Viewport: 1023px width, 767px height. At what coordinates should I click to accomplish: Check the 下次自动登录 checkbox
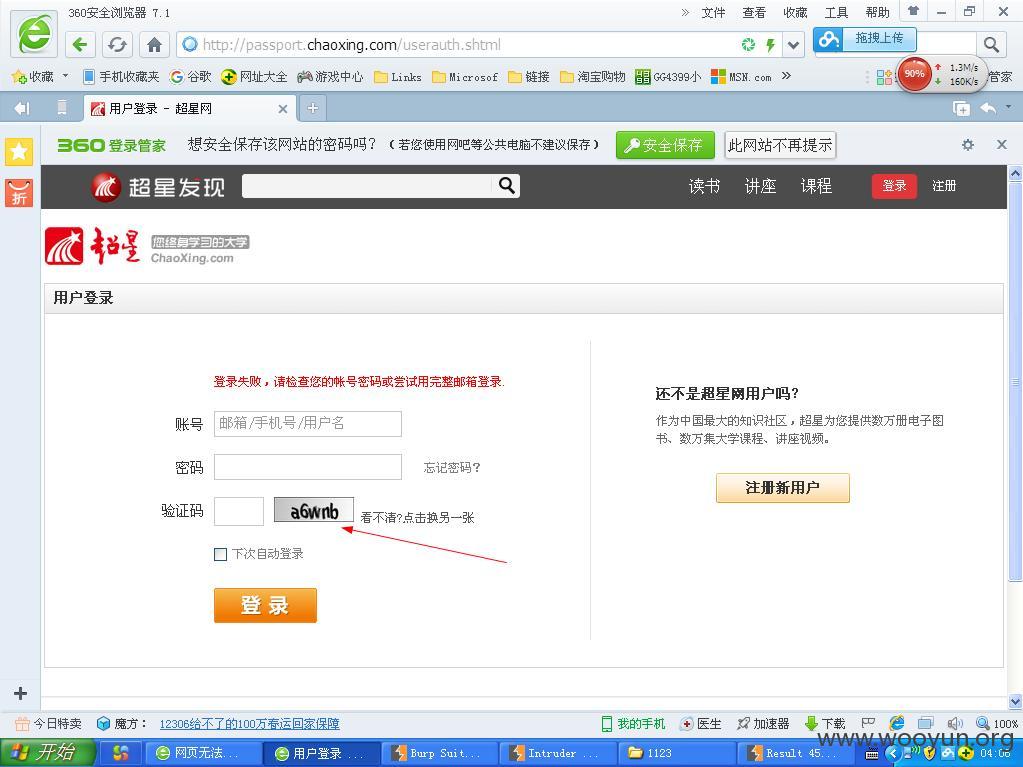point(221,554)
